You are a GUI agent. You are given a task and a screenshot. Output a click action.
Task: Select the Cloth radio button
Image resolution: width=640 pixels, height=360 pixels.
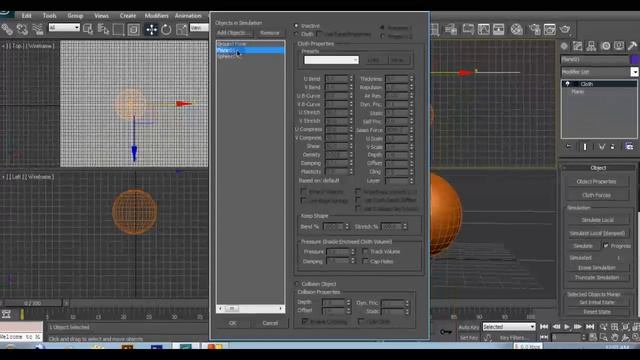point(297,34)
